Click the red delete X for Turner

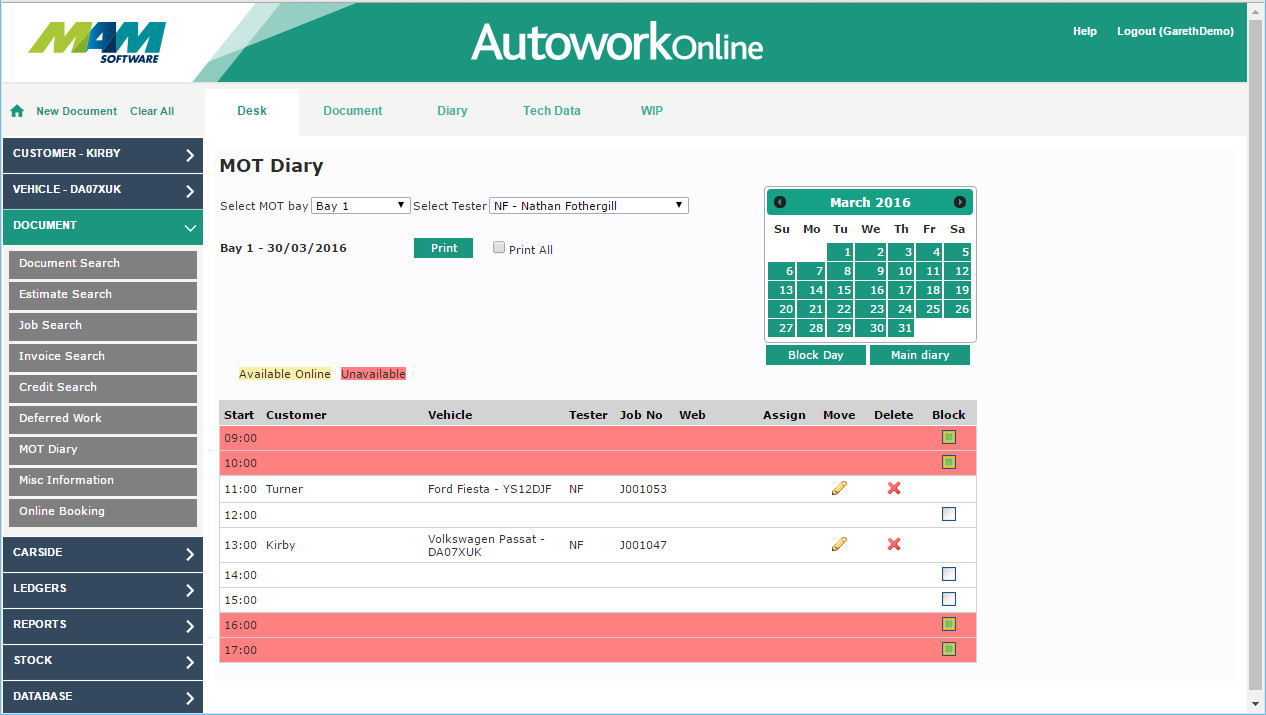coord(894,488)
